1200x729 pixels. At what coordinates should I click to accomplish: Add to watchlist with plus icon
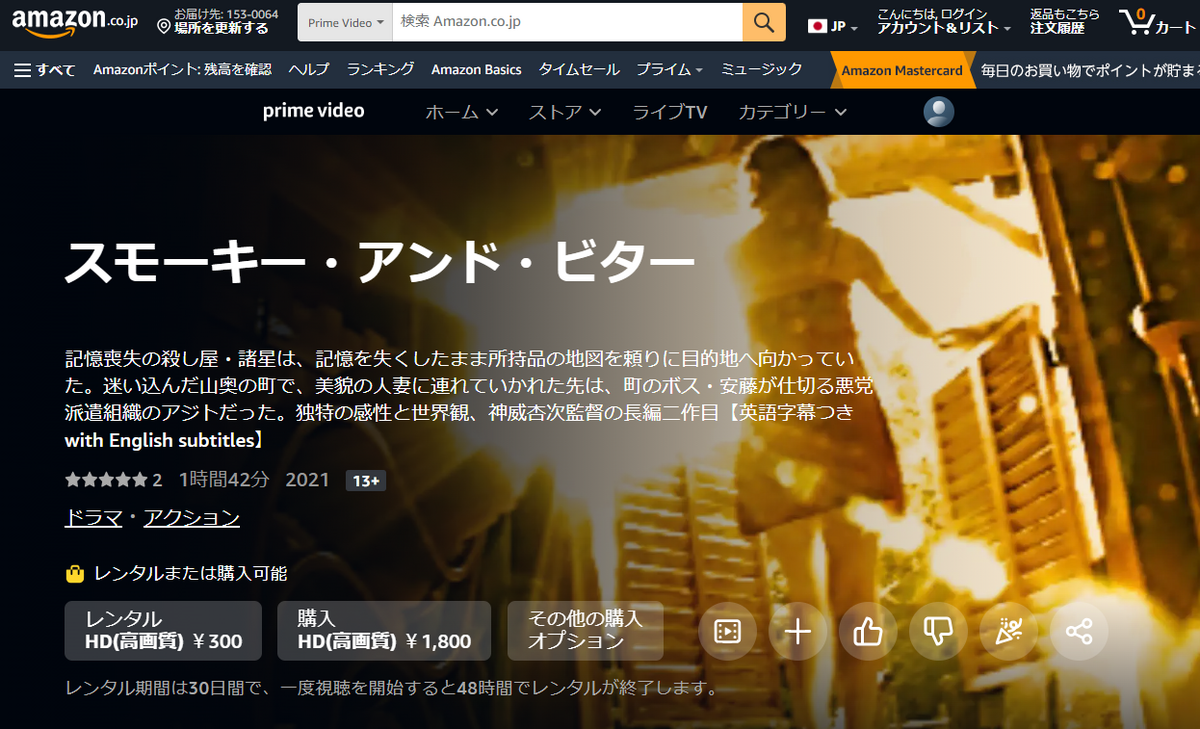797,631
